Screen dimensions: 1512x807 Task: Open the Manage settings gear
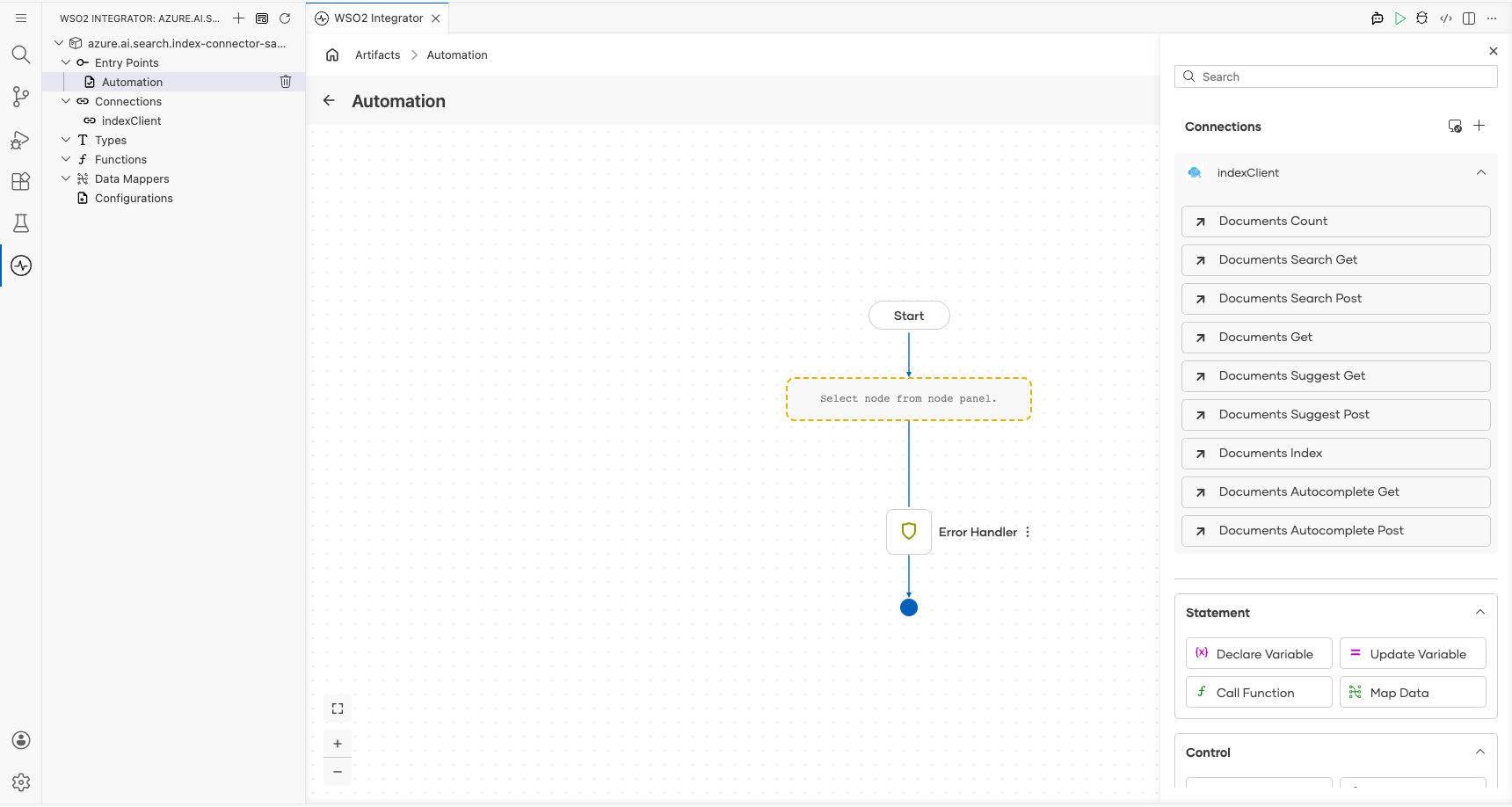click(x=21, y=782)
